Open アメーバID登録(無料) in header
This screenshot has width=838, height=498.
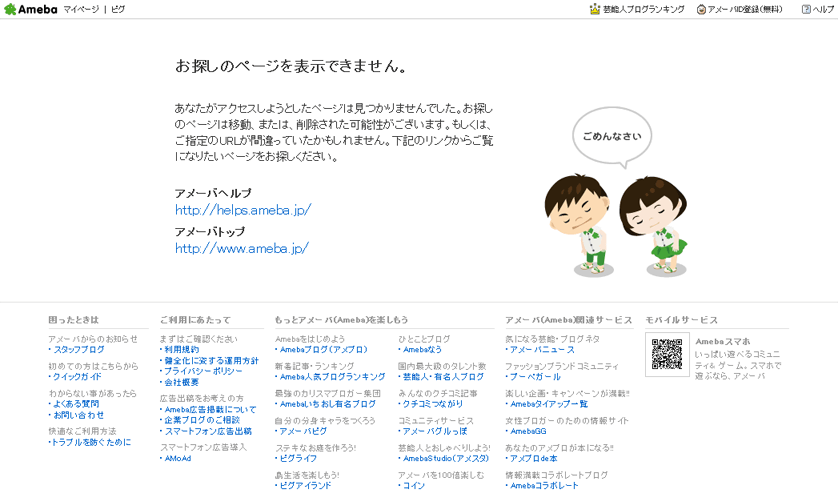click(x=745, y=9)
